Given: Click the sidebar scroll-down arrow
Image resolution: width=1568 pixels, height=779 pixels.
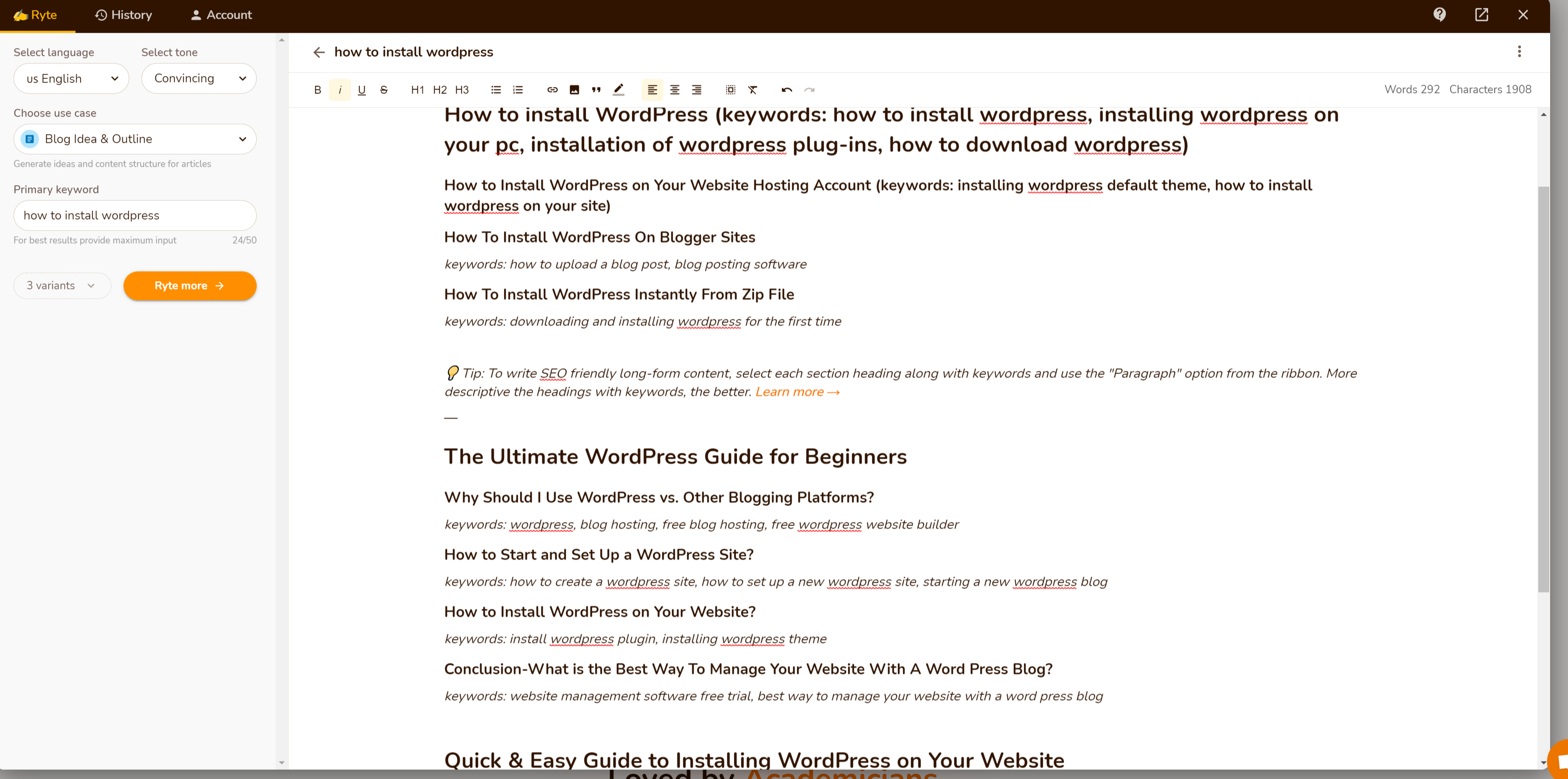Looking at the screenshot, I should click(281, 762).
